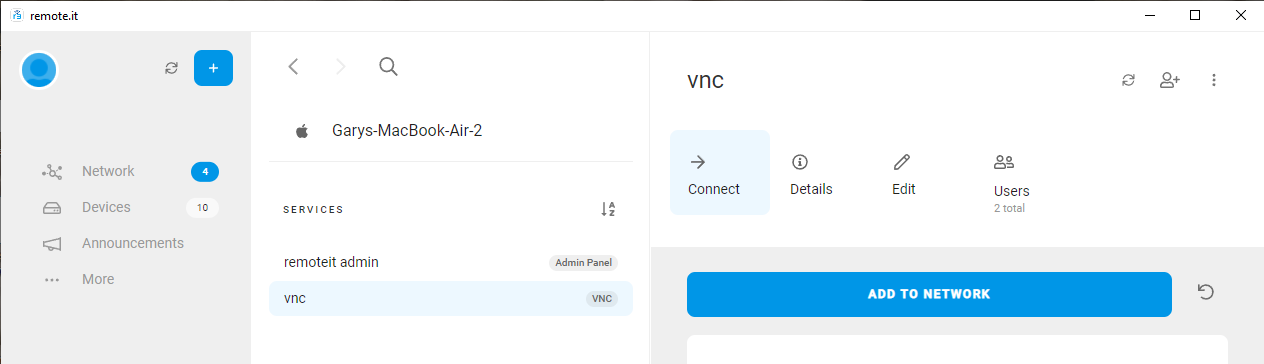Share vnc via add user icon
The image size is (1264, 364).
coord(1170,80)
